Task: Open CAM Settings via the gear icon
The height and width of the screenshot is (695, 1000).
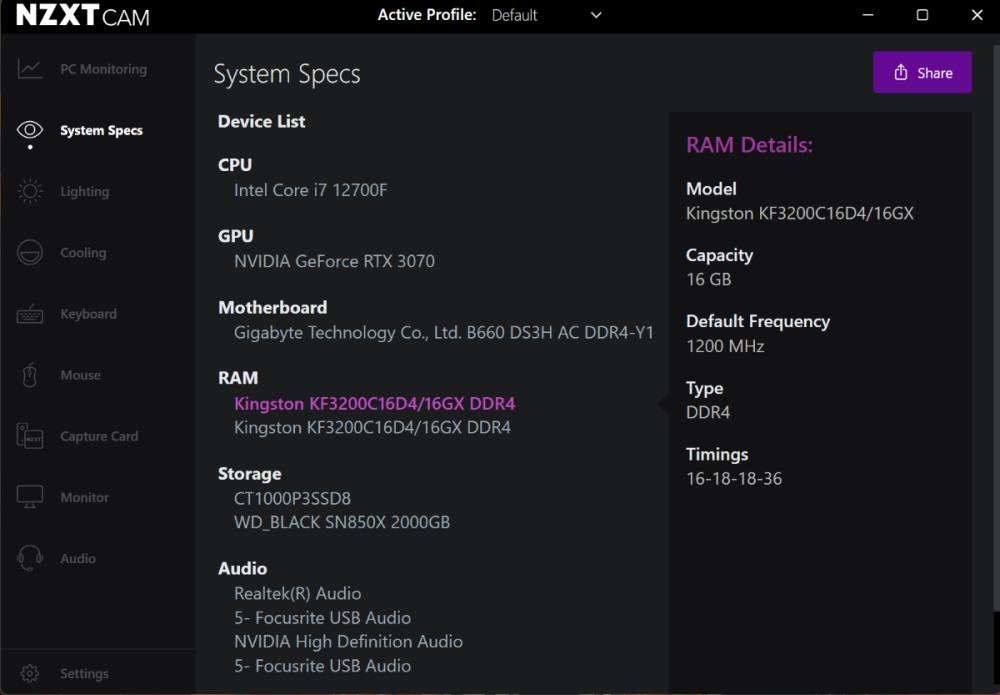Action: [x=29, y=673]
